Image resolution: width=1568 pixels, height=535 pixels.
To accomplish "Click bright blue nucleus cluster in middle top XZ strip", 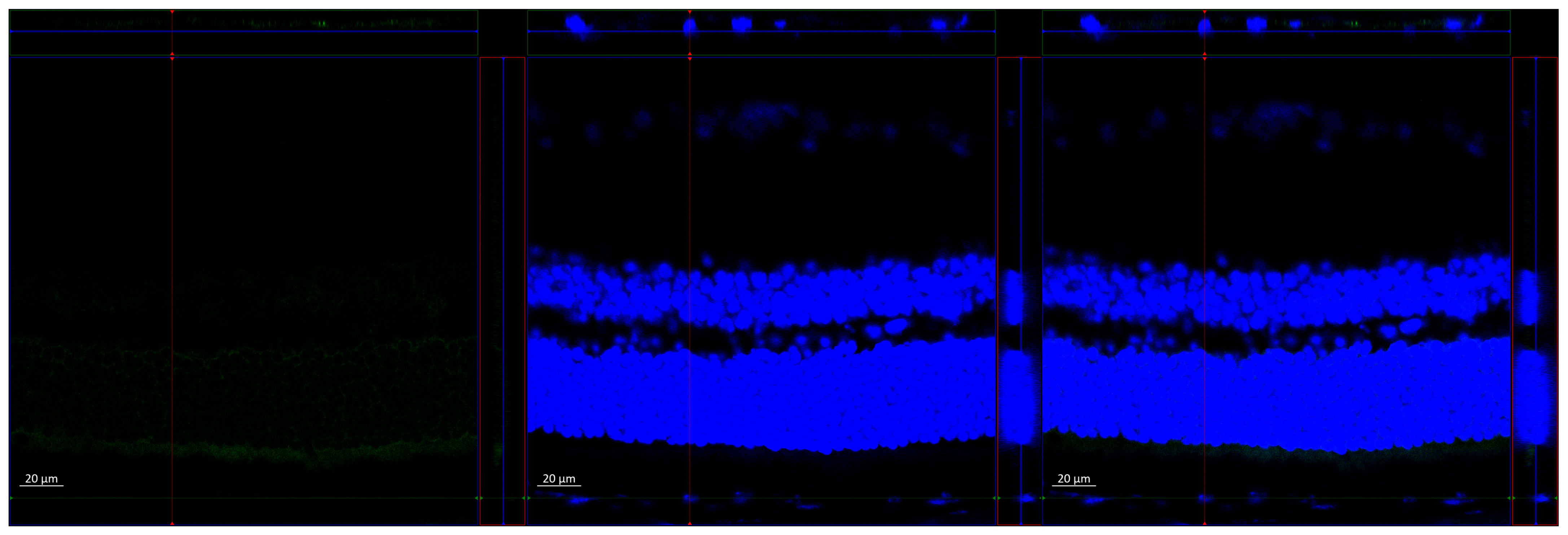I will (576, 25).
